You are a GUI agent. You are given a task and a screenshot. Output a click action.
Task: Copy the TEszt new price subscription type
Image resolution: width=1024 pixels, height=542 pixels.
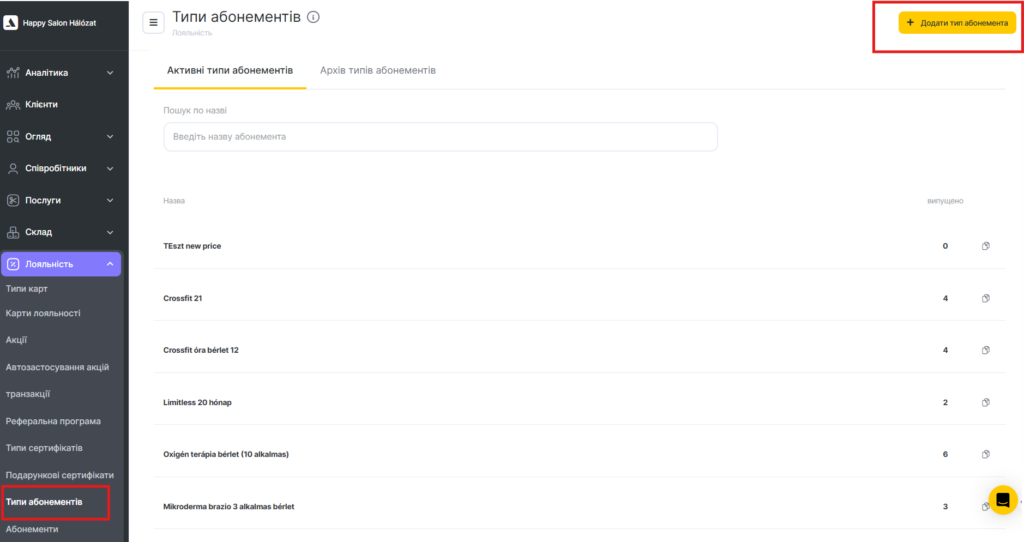click(985, 246)
